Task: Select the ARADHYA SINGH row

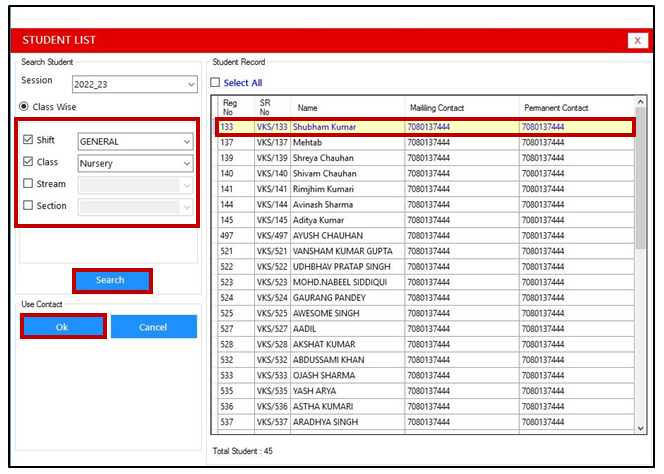Action: pos(426,422)
